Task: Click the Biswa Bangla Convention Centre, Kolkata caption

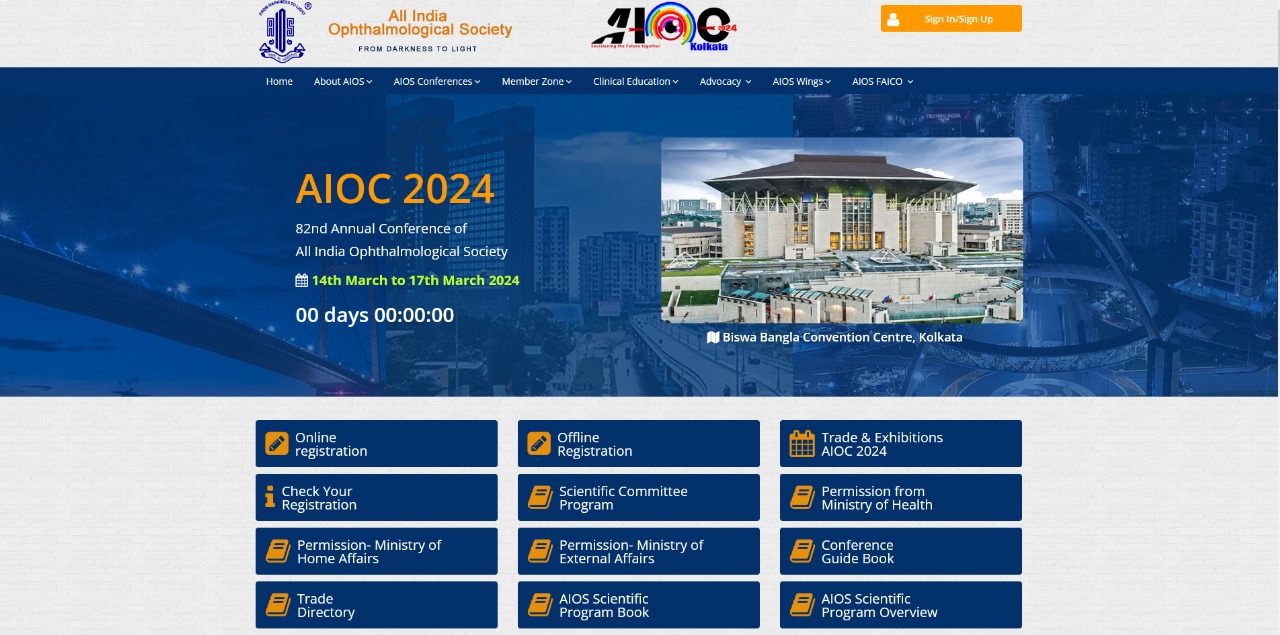Action: coord(842,337)
